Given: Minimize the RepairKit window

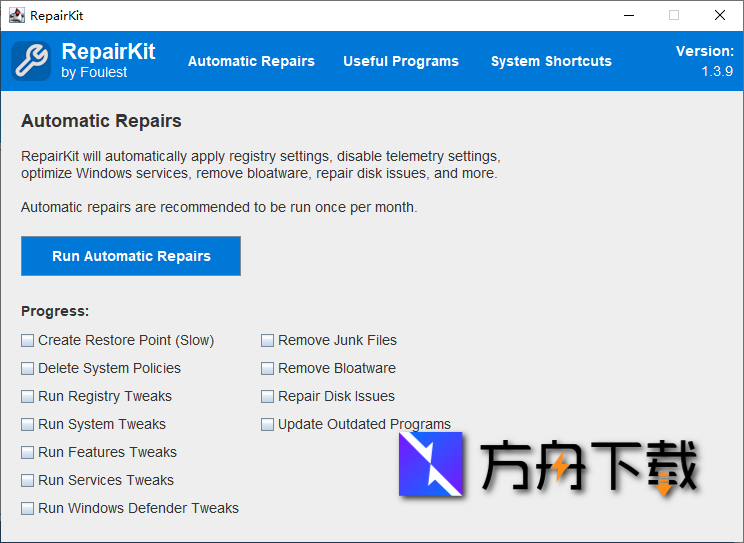Looking at the screenshot, I should click(629, 15).
